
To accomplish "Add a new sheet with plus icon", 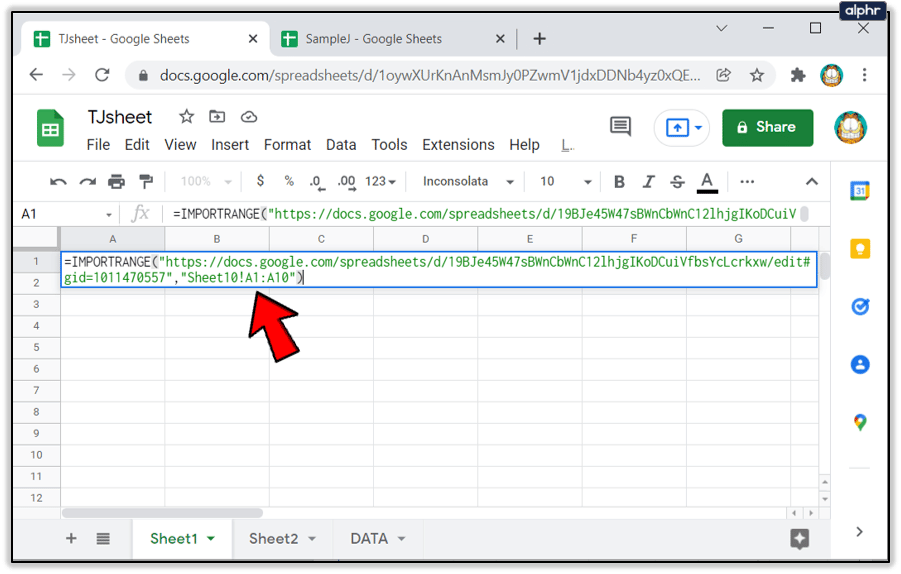I will click(x=71, y=538).
